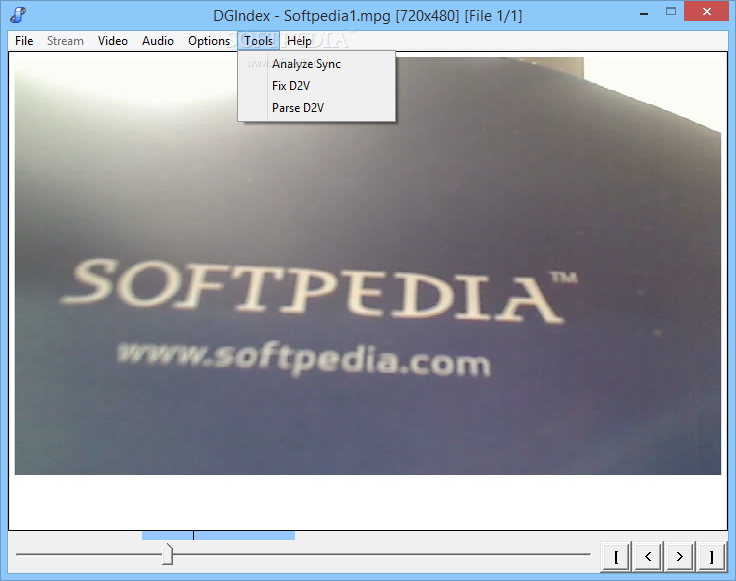Image resolution: width=736 pixels, height=581 pixels.
Task: Click the step backward '<' button
Action: coord(648,557)
